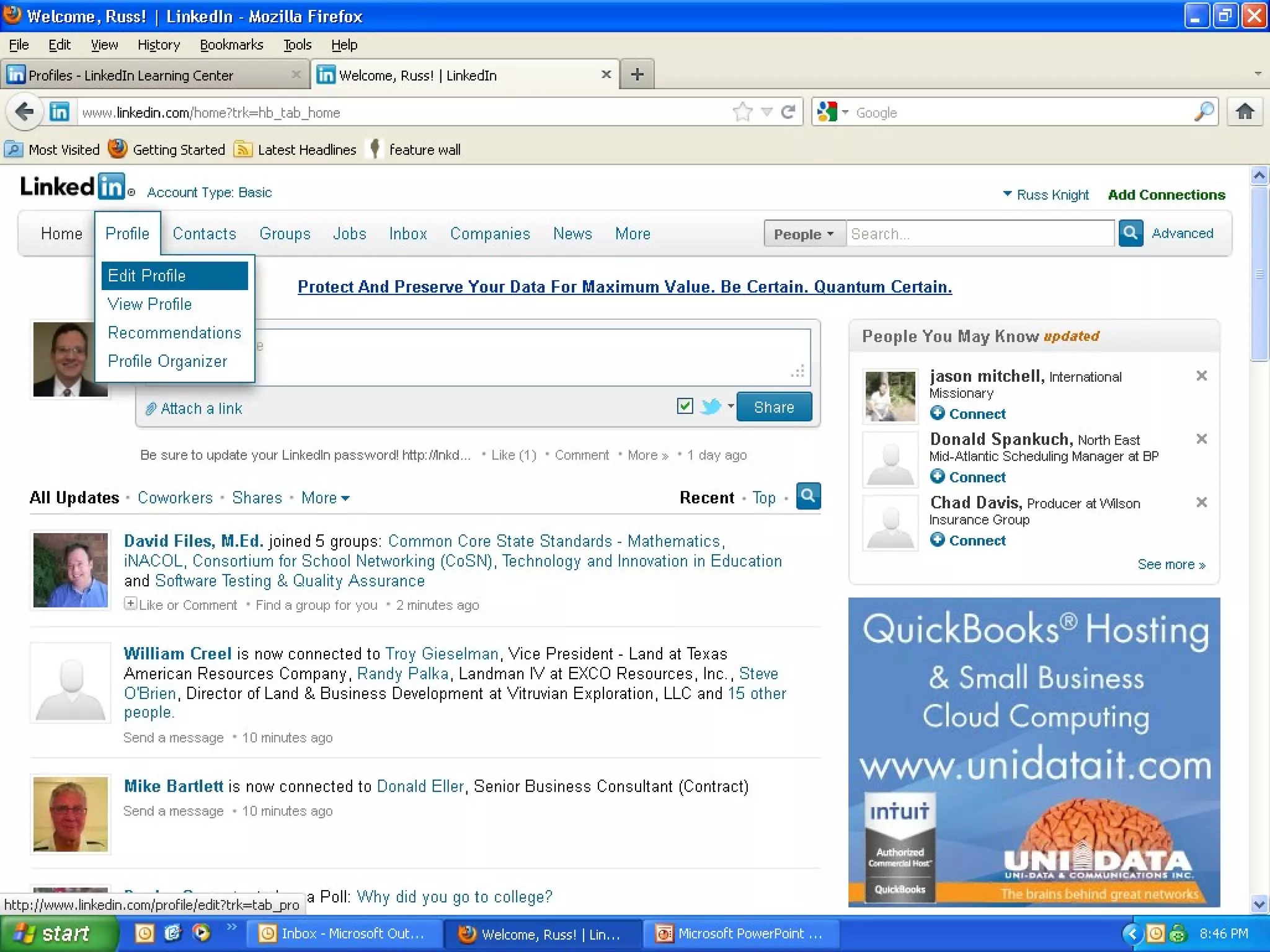Open the Twitter account dropdown arrow
1270x952 pixels.
730,407
